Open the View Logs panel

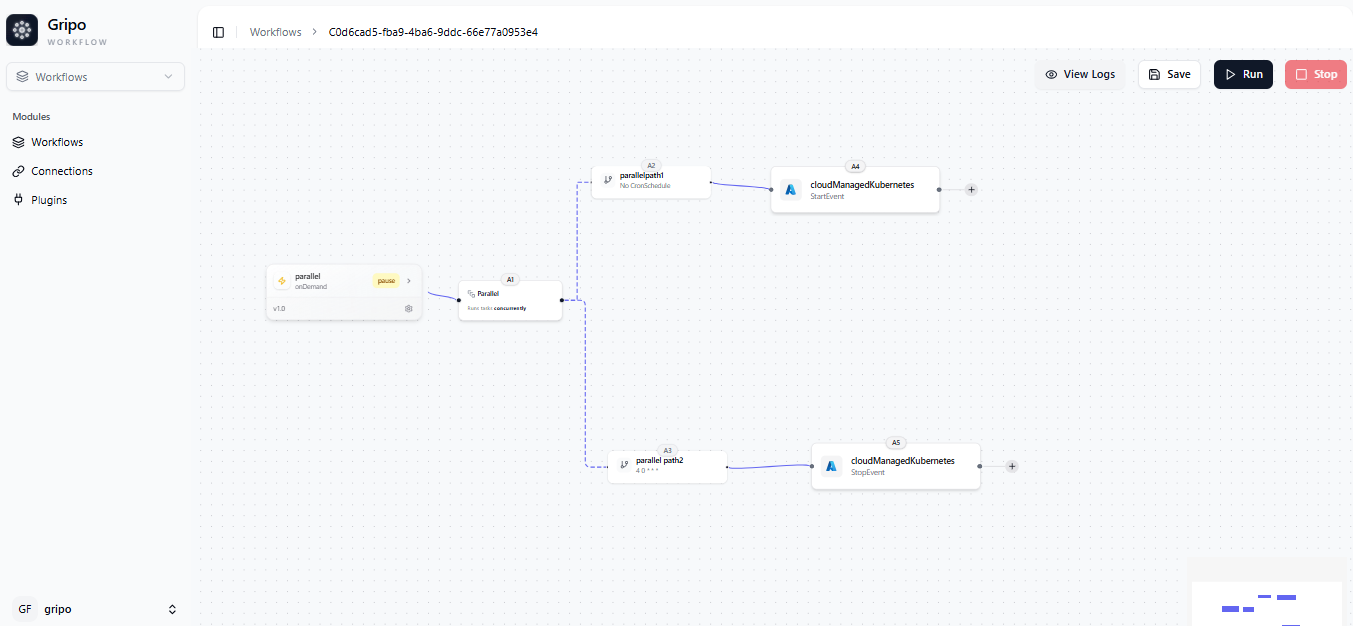[x=1080, y=74]
